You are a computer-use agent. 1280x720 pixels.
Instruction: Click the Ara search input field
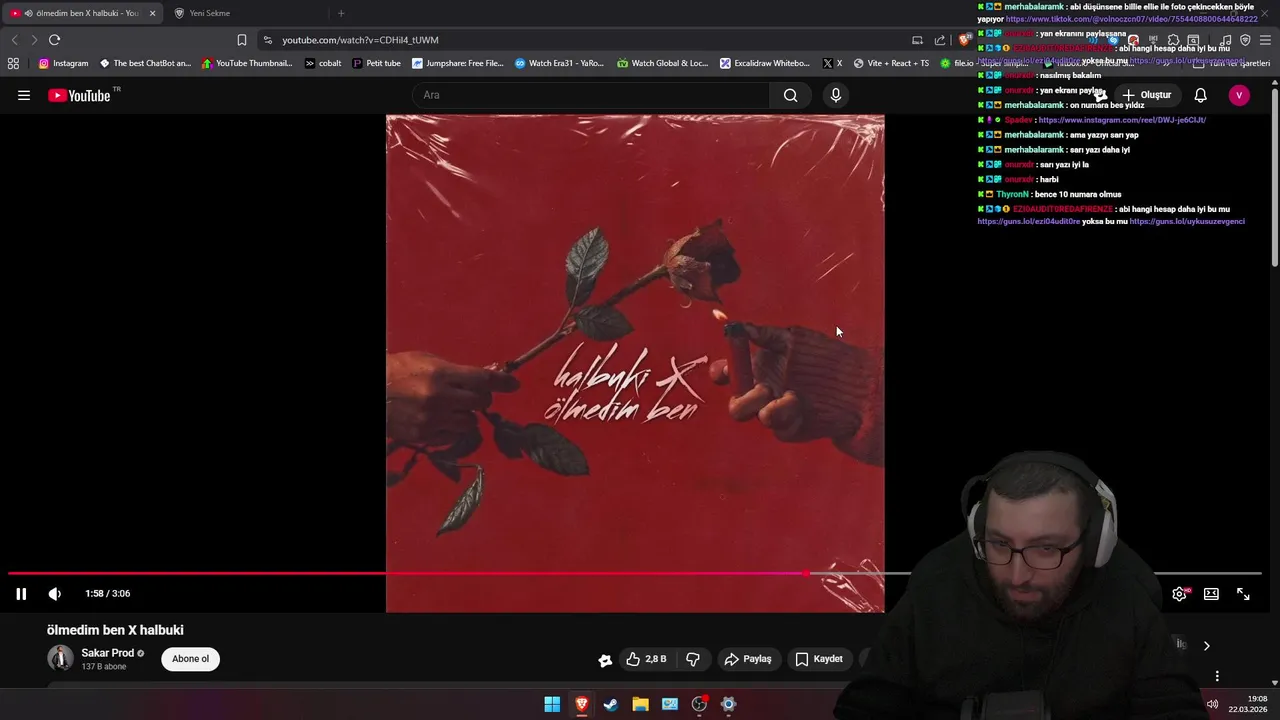click(x=590, y=95)
